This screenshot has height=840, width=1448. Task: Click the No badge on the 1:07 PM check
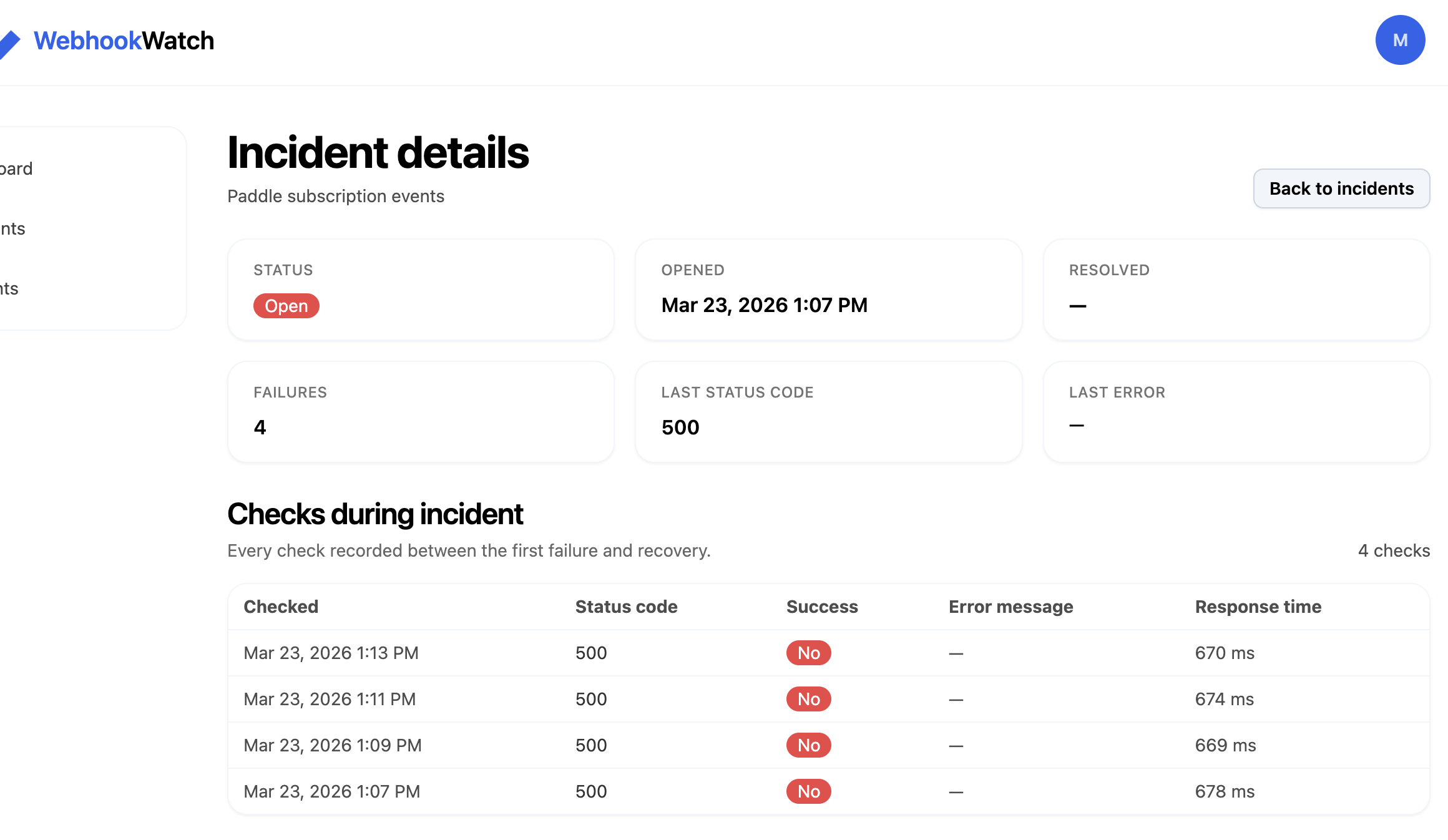click(808, 791)
